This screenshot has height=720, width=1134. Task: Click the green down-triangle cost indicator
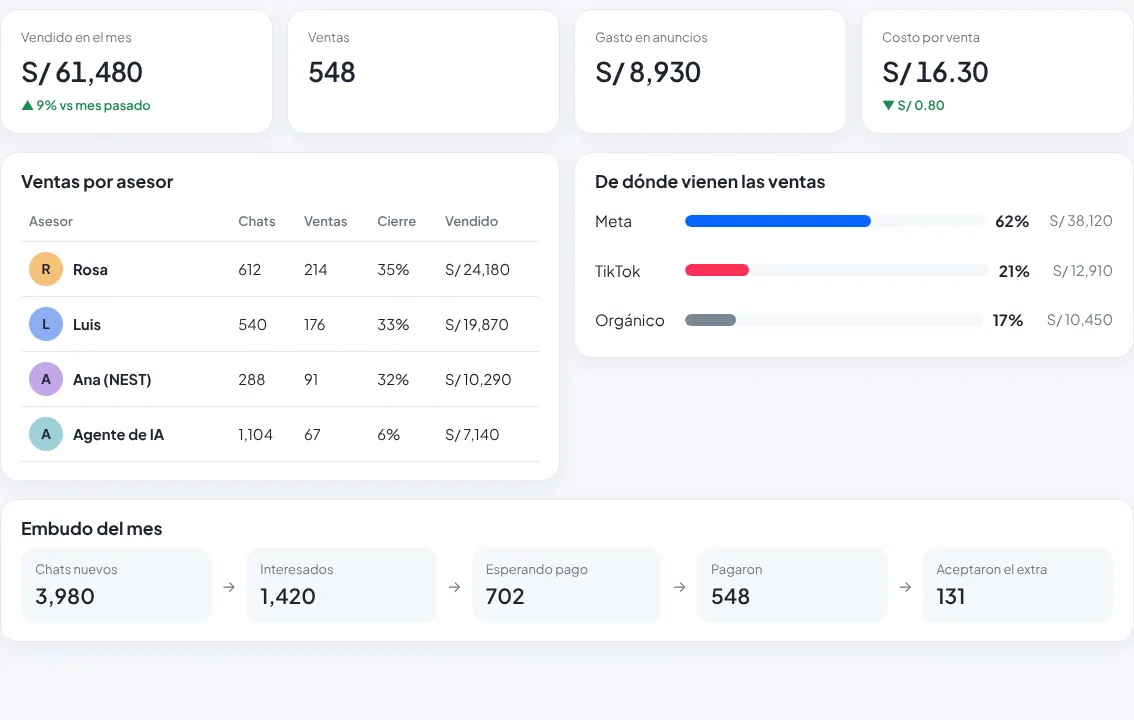point(888,106)
